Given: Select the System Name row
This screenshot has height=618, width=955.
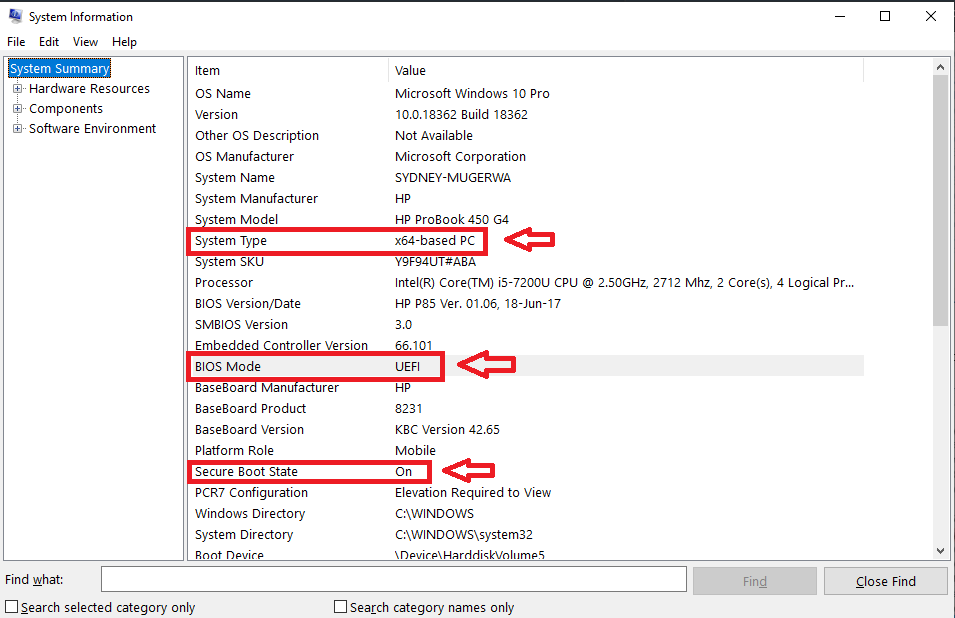Looking at the screenshot, I should click(527, 178).
